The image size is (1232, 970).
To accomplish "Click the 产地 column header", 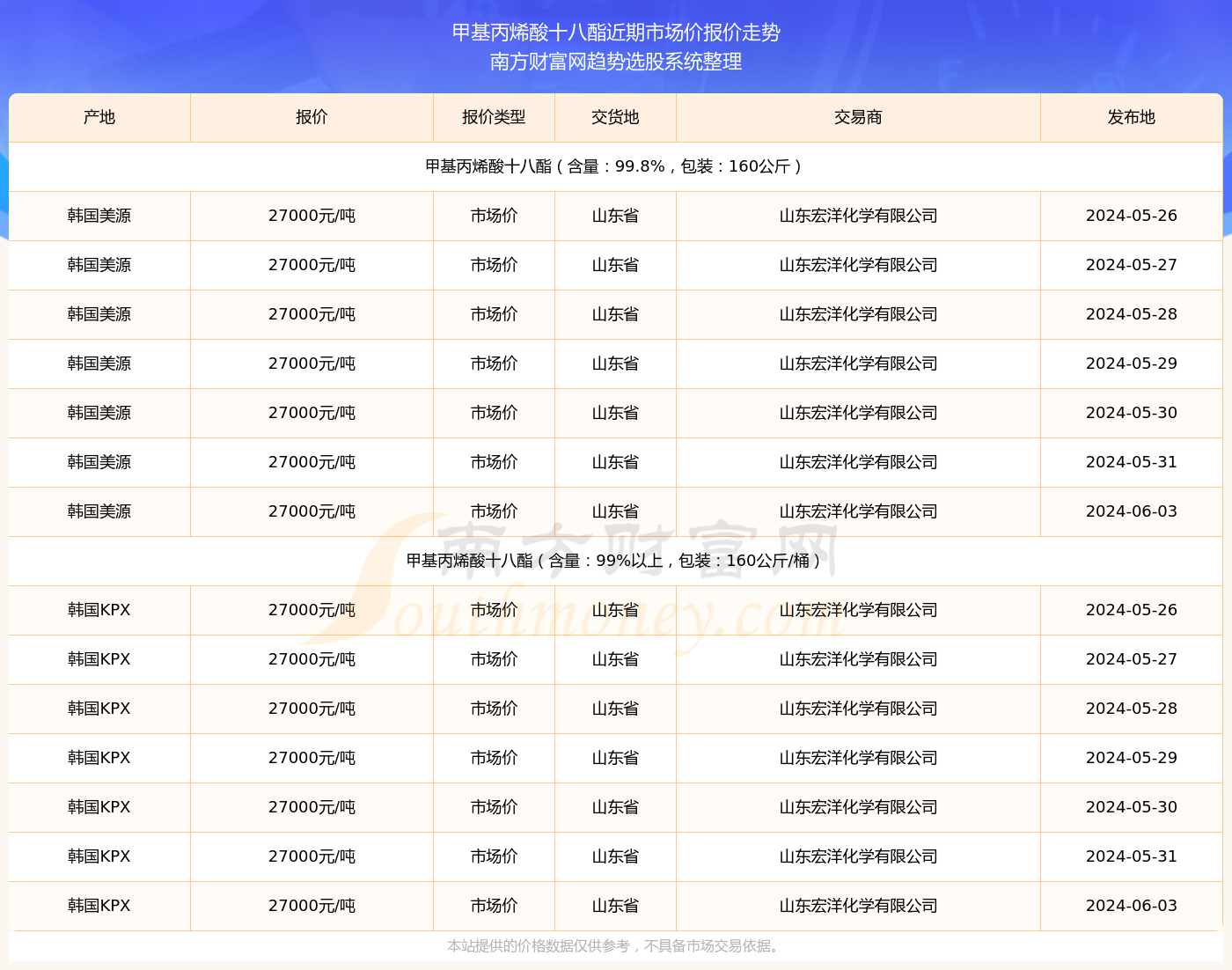I will (99, 117).
